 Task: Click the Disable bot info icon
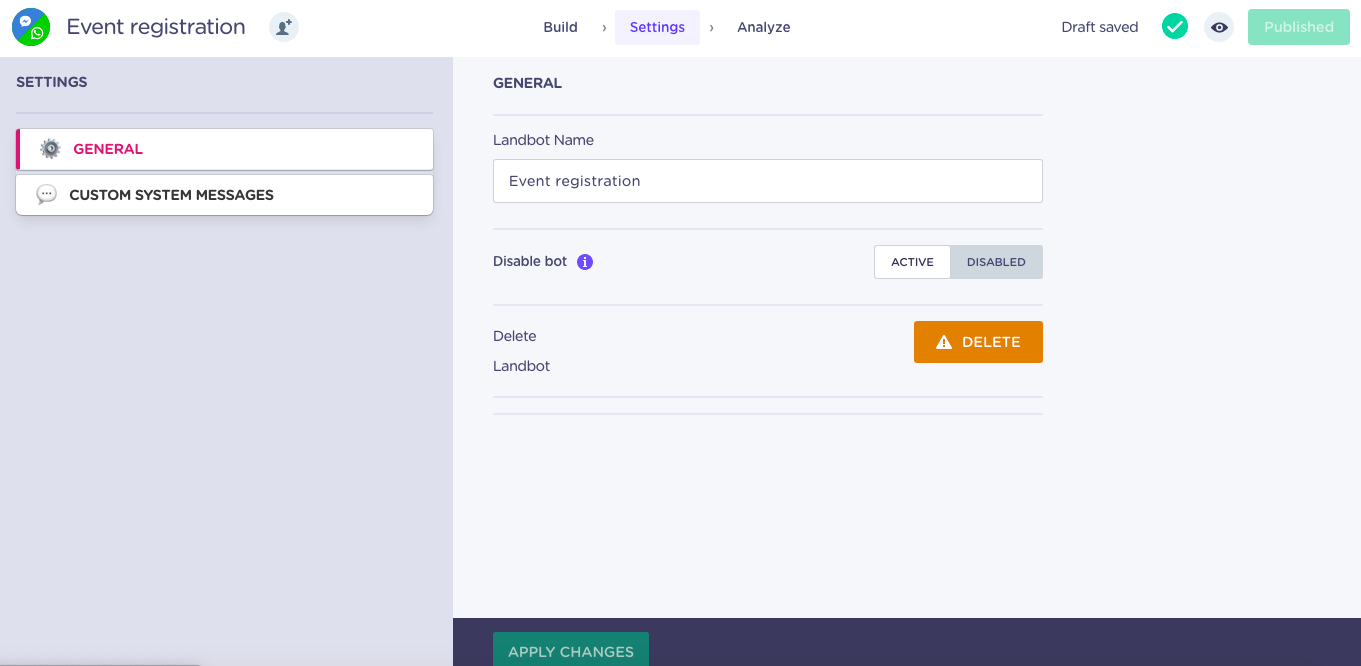(585, 262)
